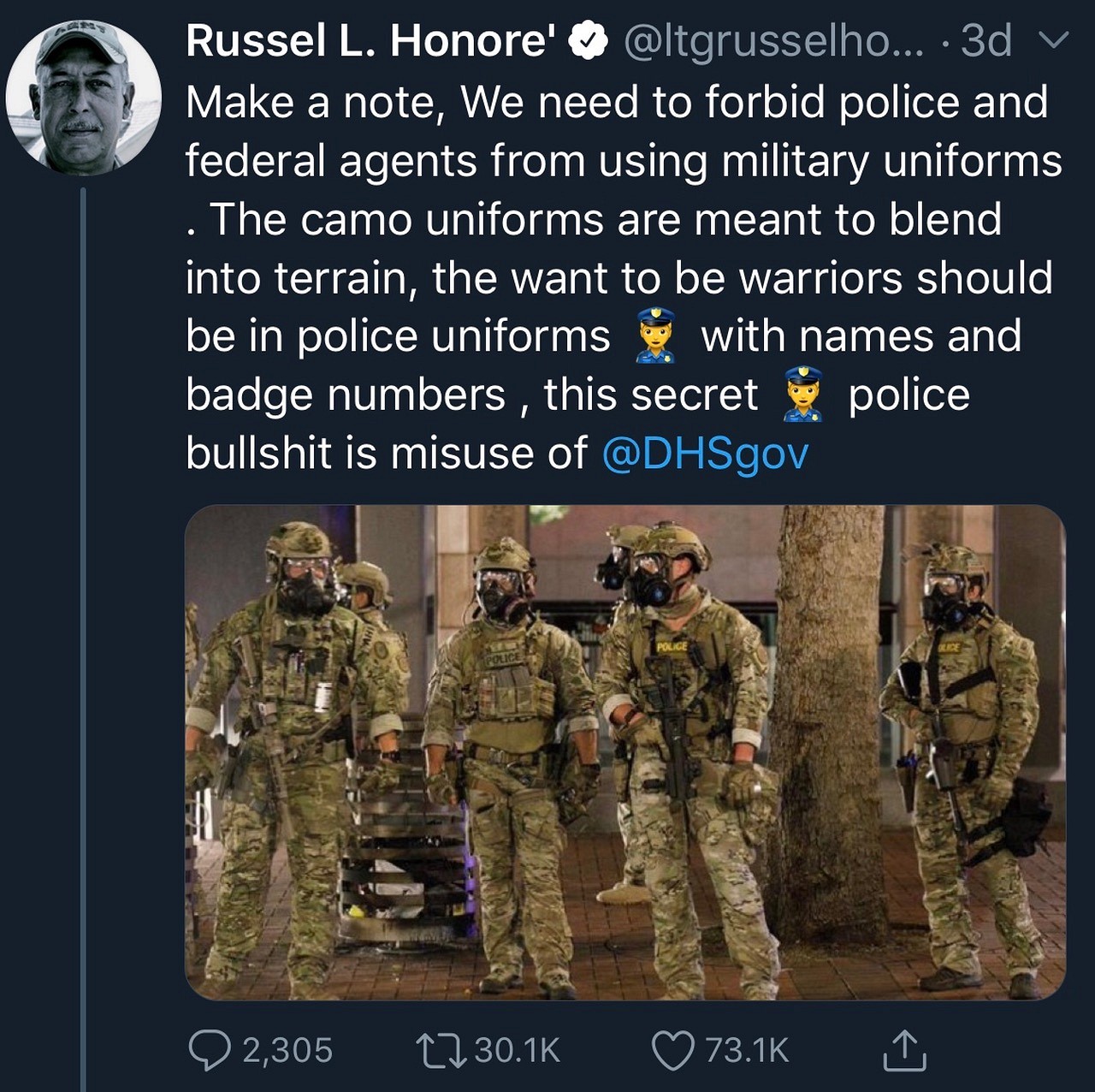Open the attached photo of camouflaged agents

click(x=624, y=751)
